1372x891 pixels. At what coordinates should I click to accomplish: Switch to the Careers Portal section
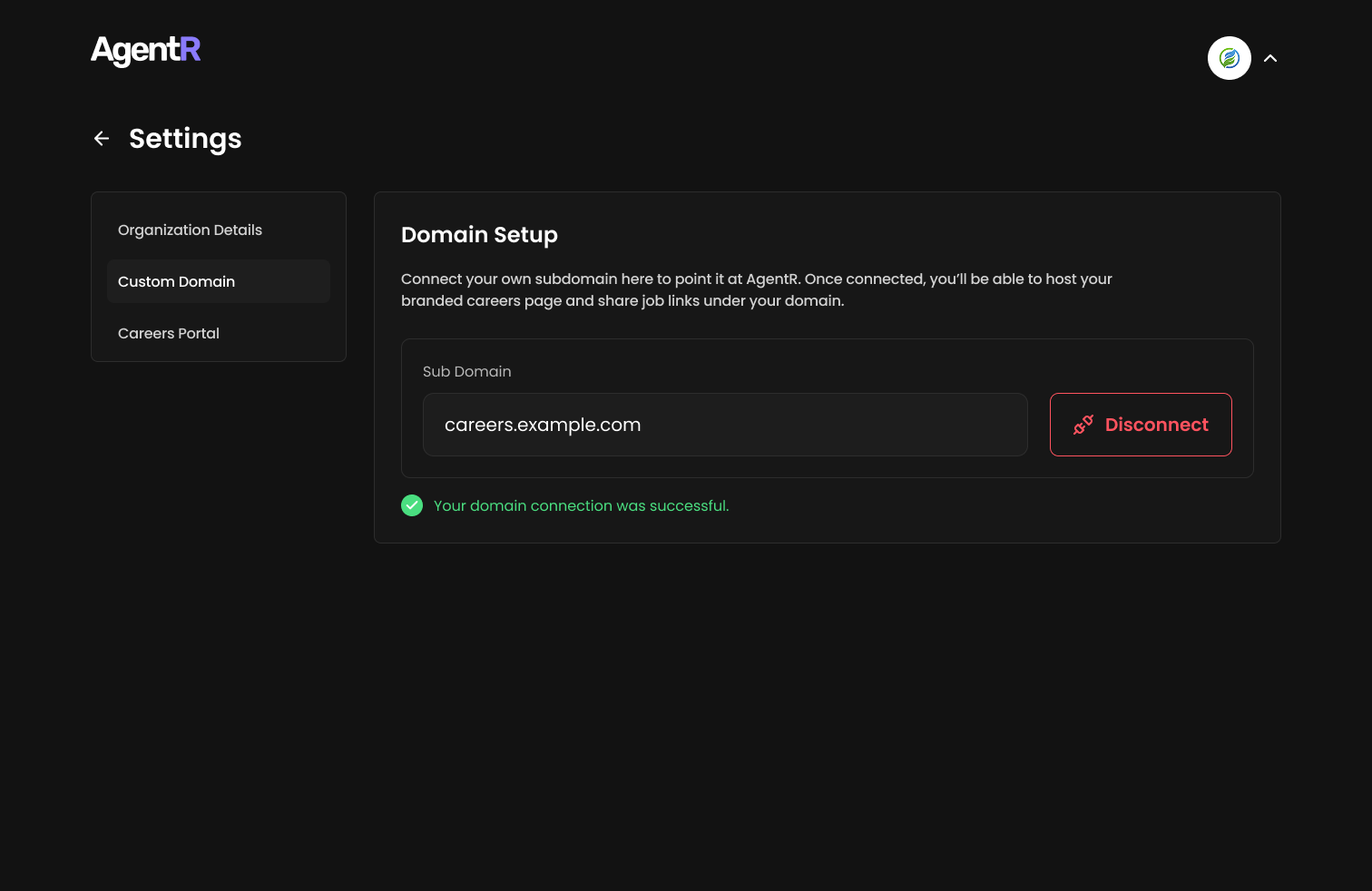point(169,333)
